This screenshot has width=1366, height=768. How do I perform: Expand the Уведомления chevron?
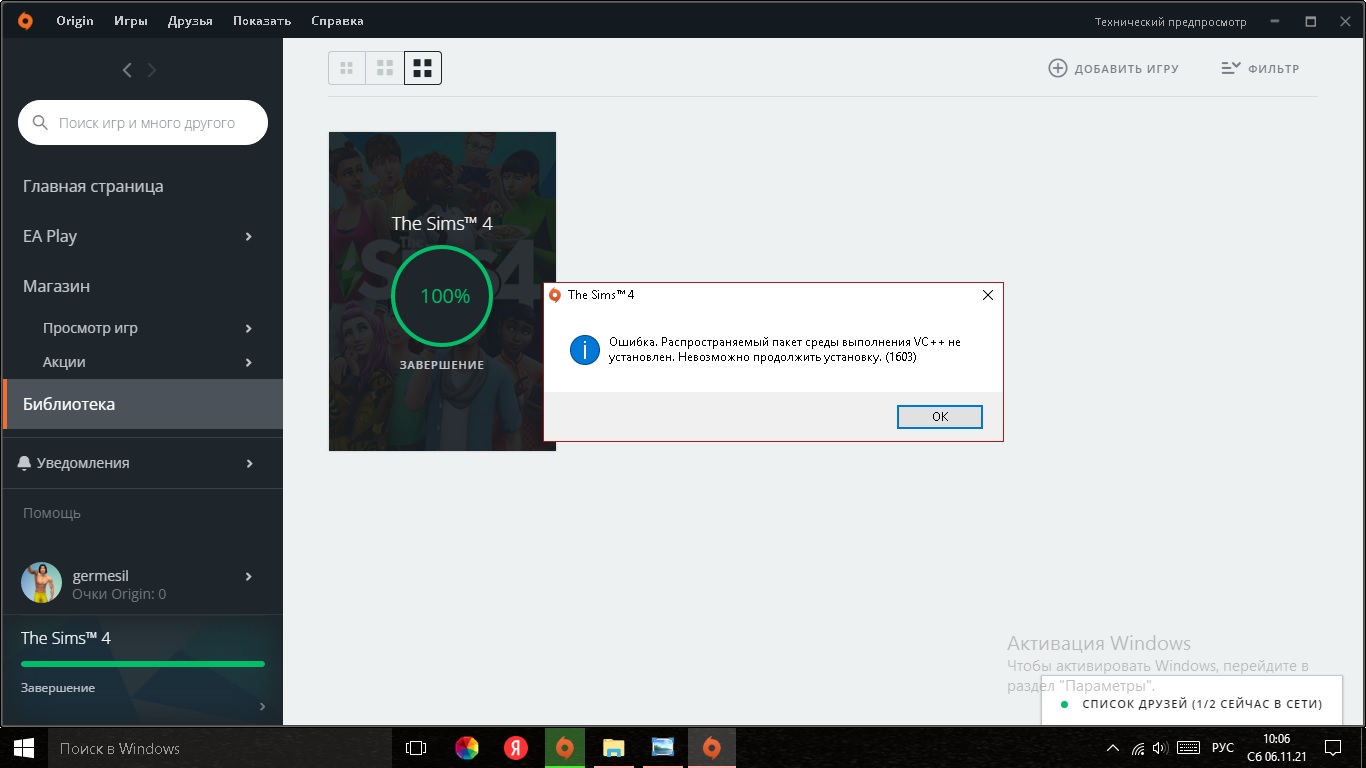(249, 464)
